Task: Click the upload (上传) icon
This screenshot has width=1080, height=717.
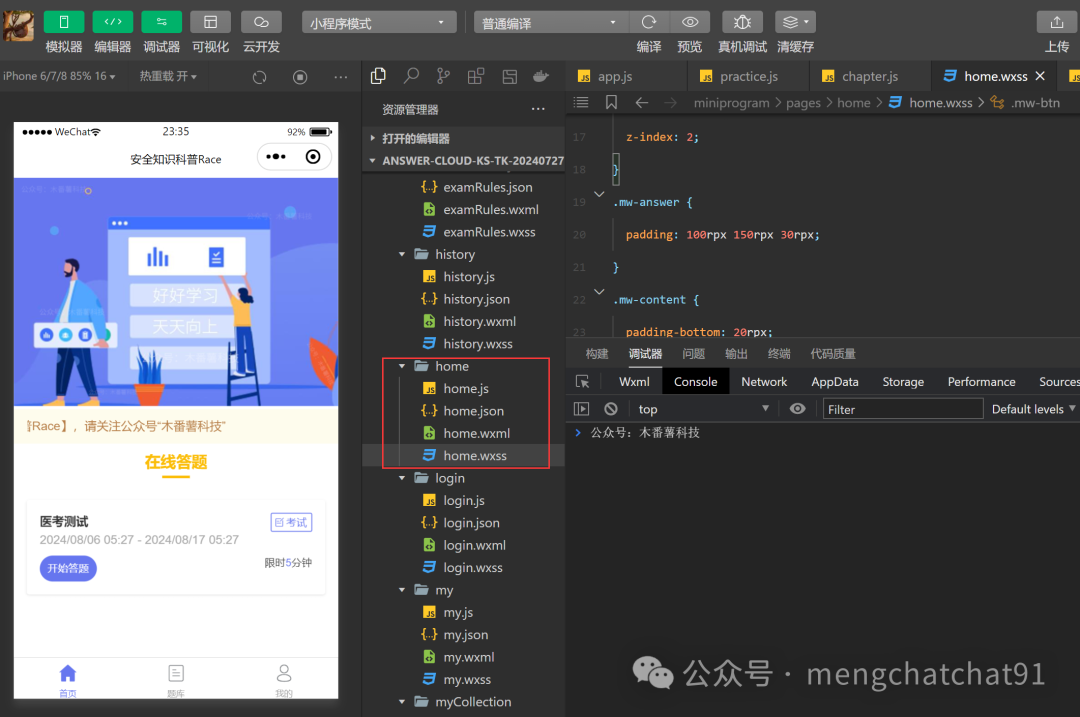Action: (x=1057, y=22)
